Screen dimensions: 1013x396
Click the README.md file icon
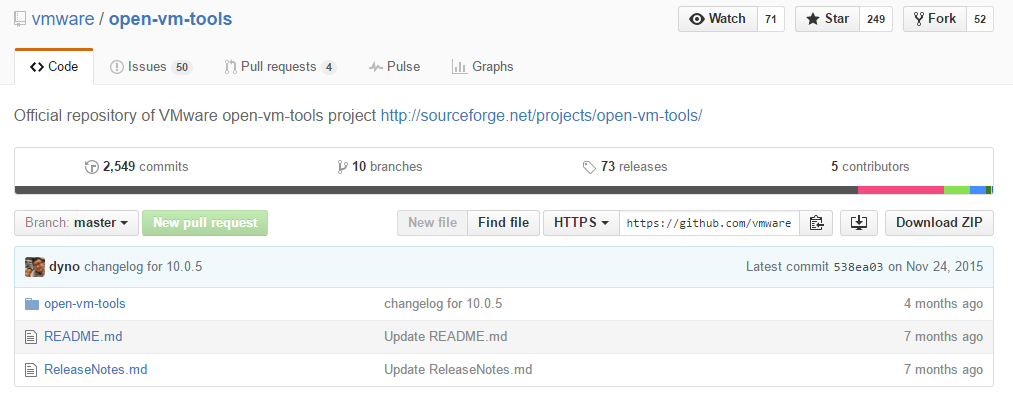click(x=30, y=337)
